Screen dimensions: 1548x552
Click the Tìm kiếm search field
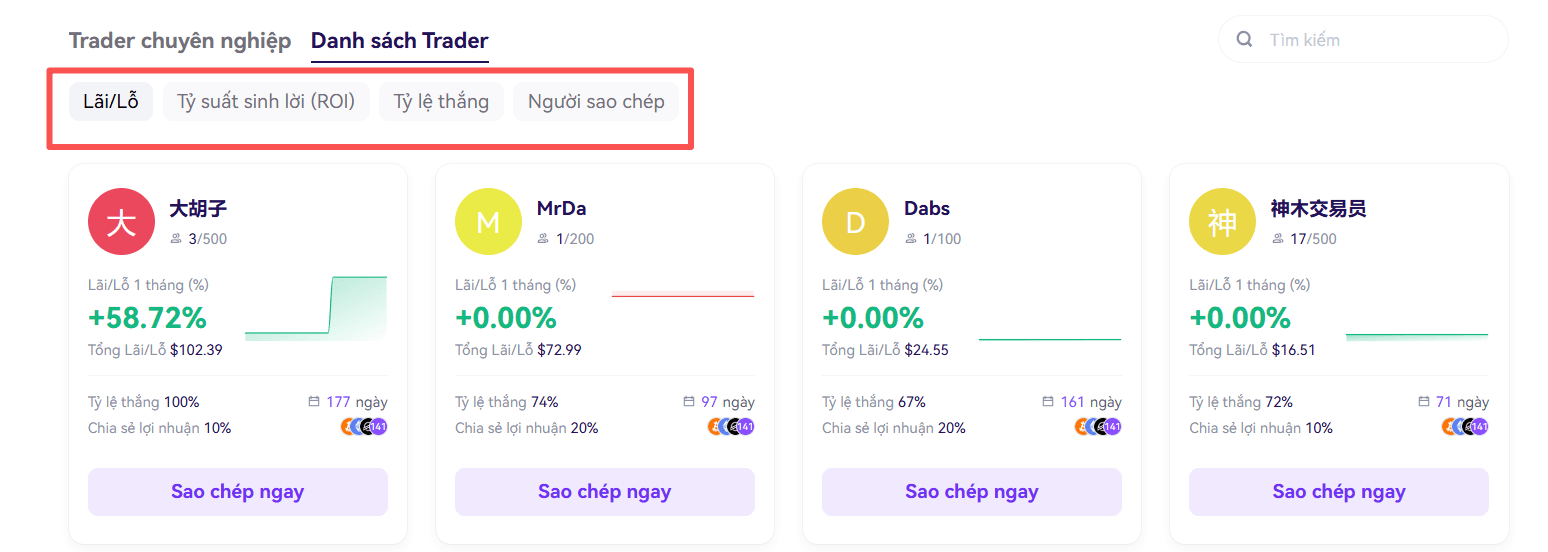point(1363,40)
